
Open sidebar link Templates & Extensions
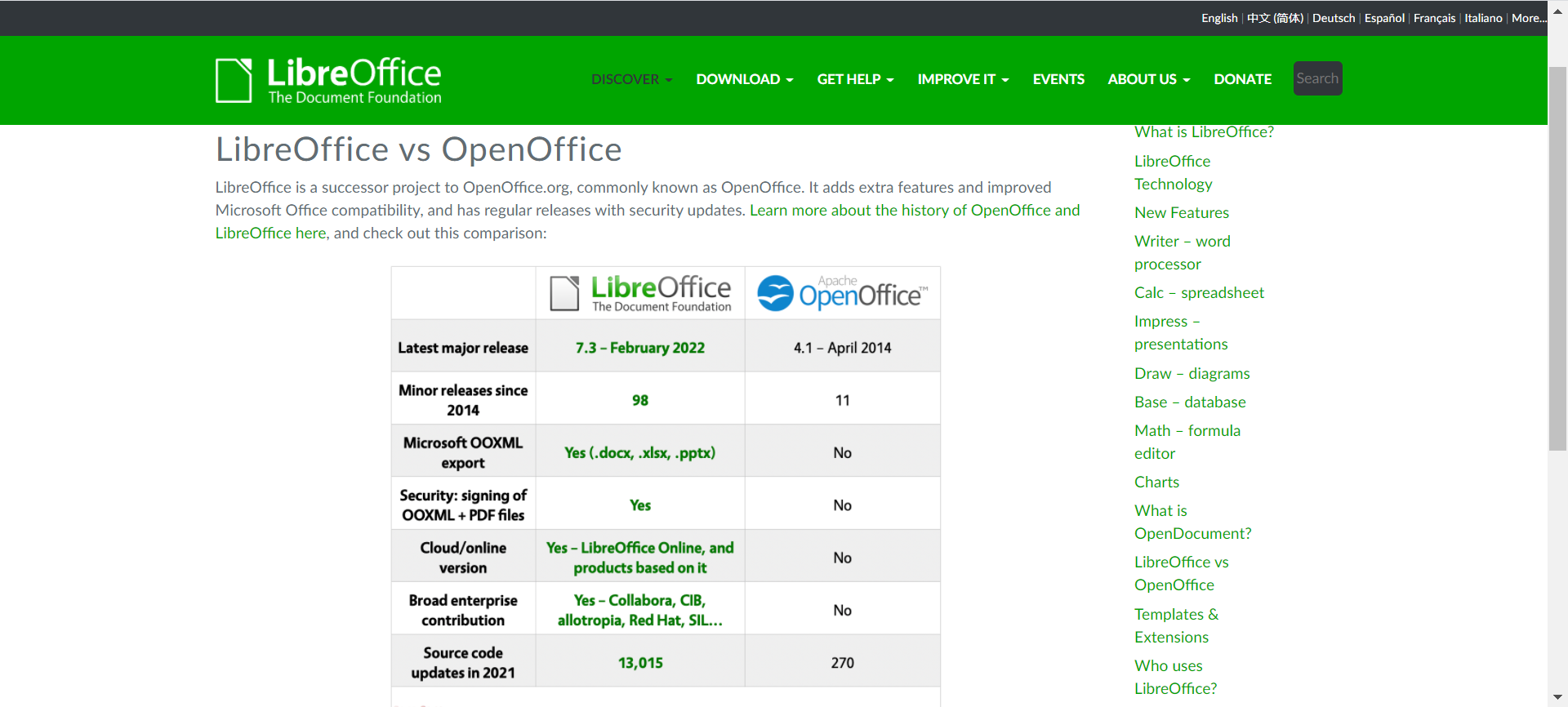[1176, 625]
